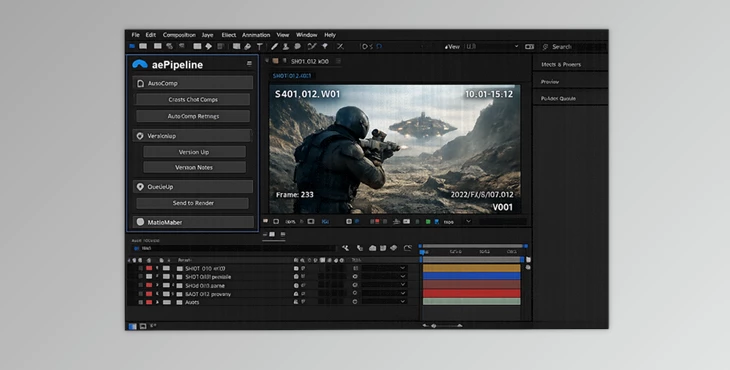Open the dropdown on SHOd 013 row
Viewport: 730px width, 370px height.
tap(403, 285)
